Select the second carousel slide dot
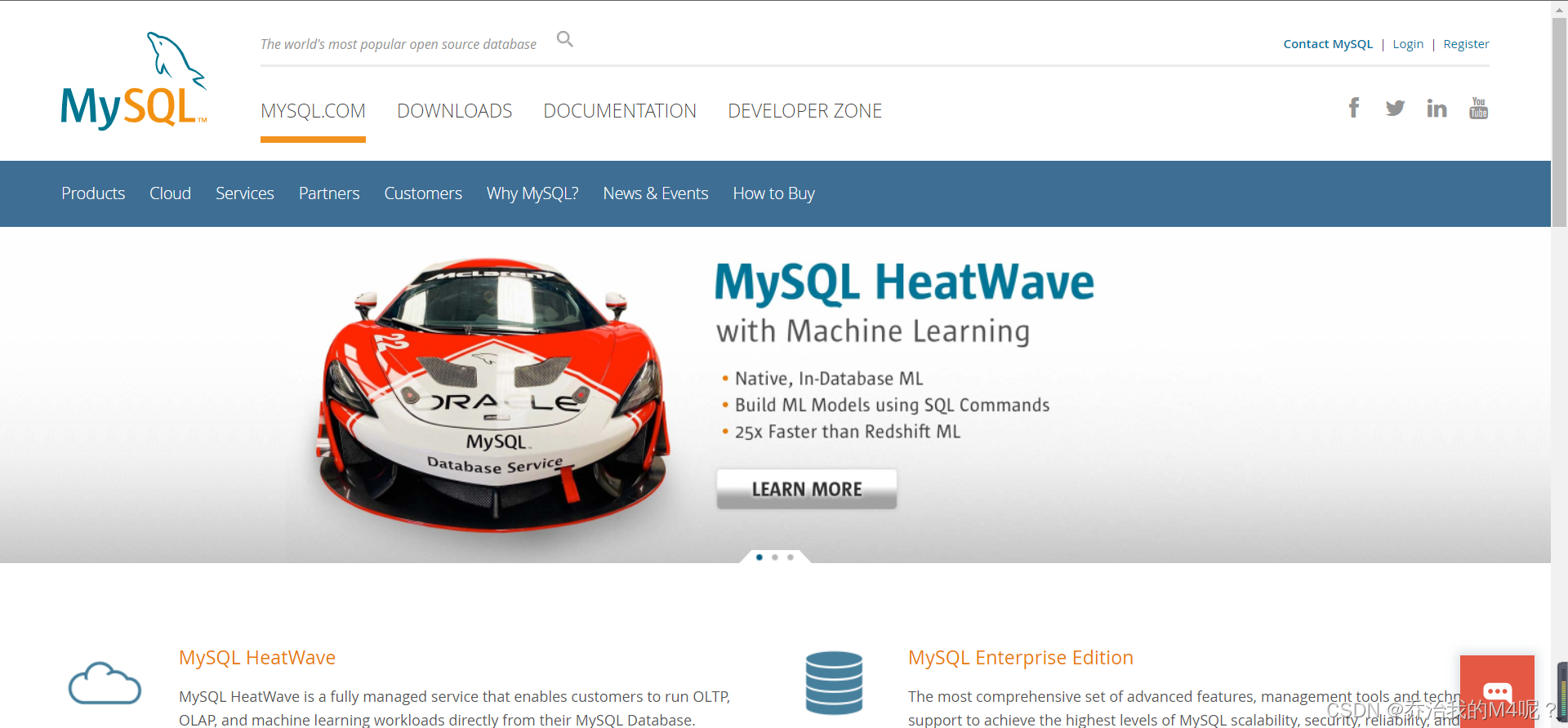This screenshot has width=1568, height=728. 775,557
